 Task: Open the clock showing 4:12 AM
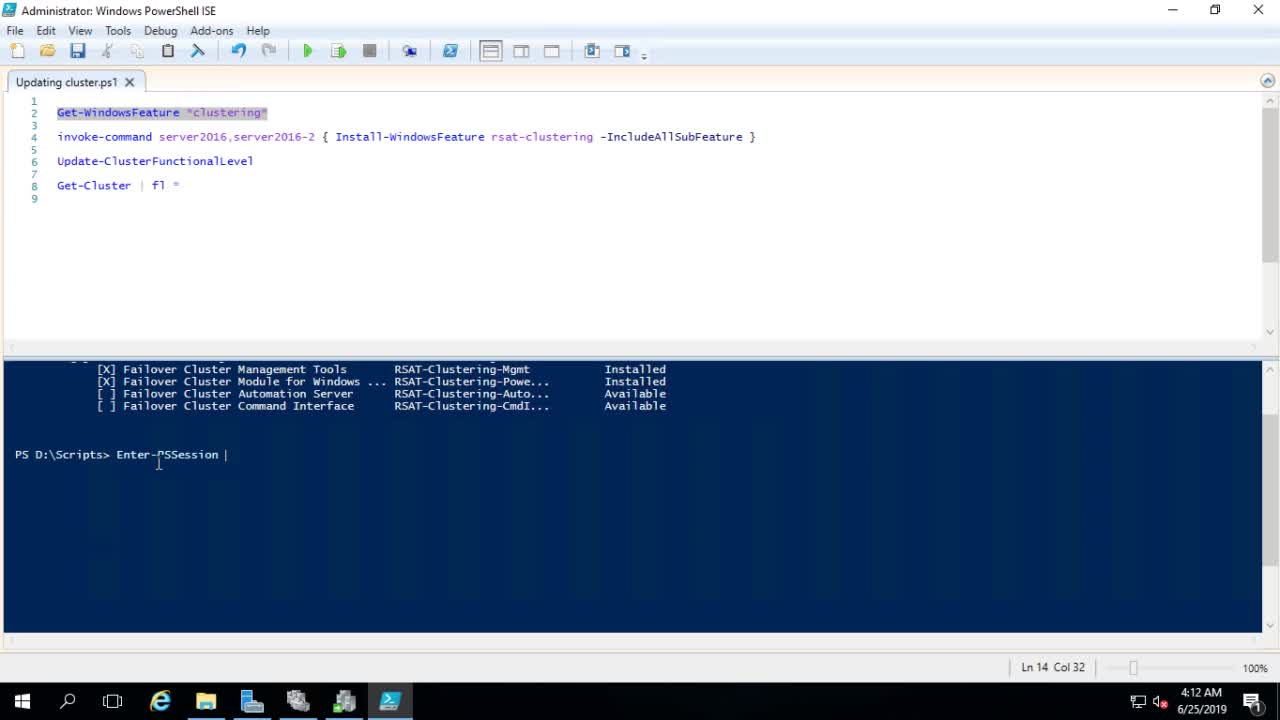[1201, 700]
